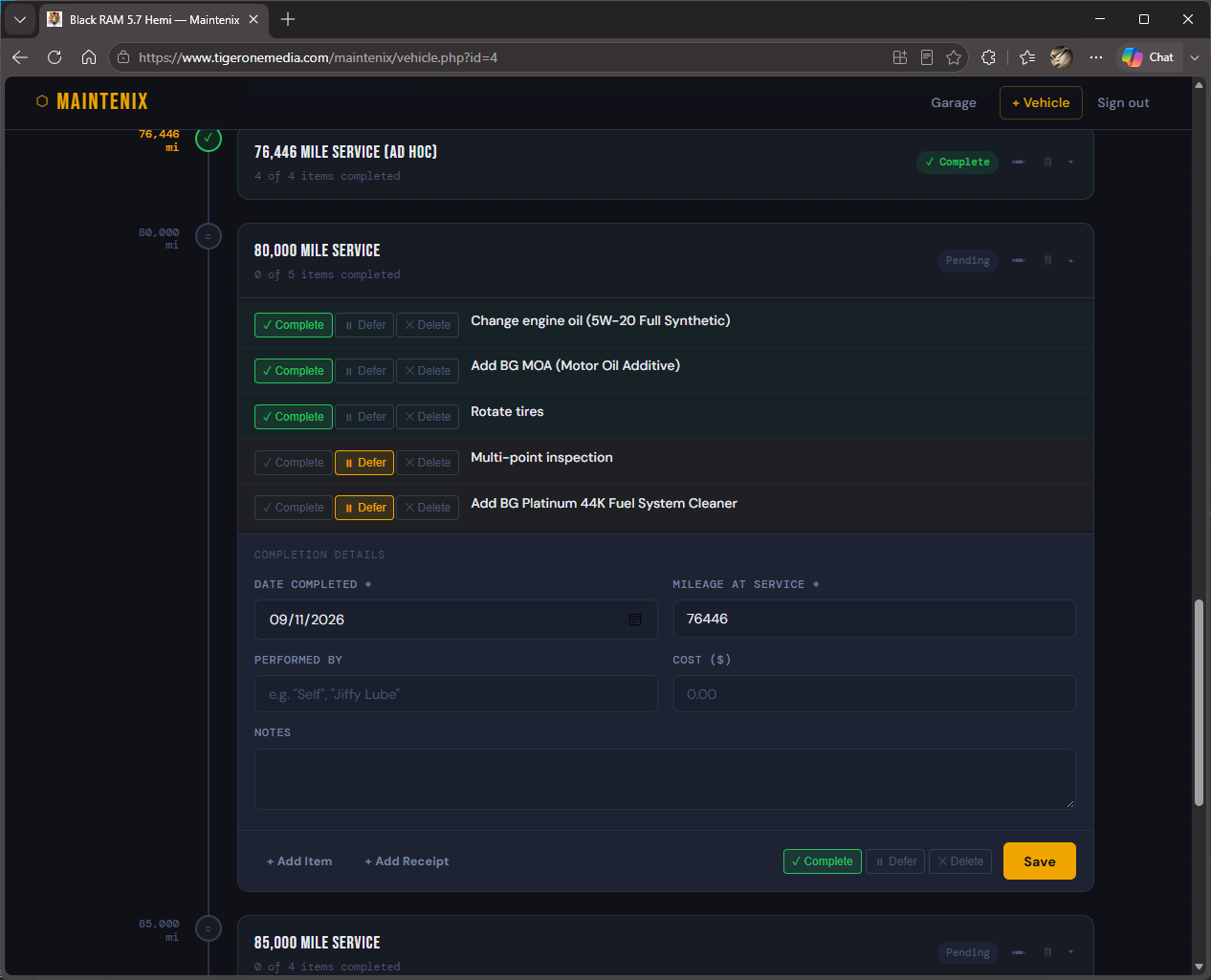The width and height of the screenshot is (1211, 980).
Task: Expand the 85,000 mile service card
Action: click(1070, 952)
